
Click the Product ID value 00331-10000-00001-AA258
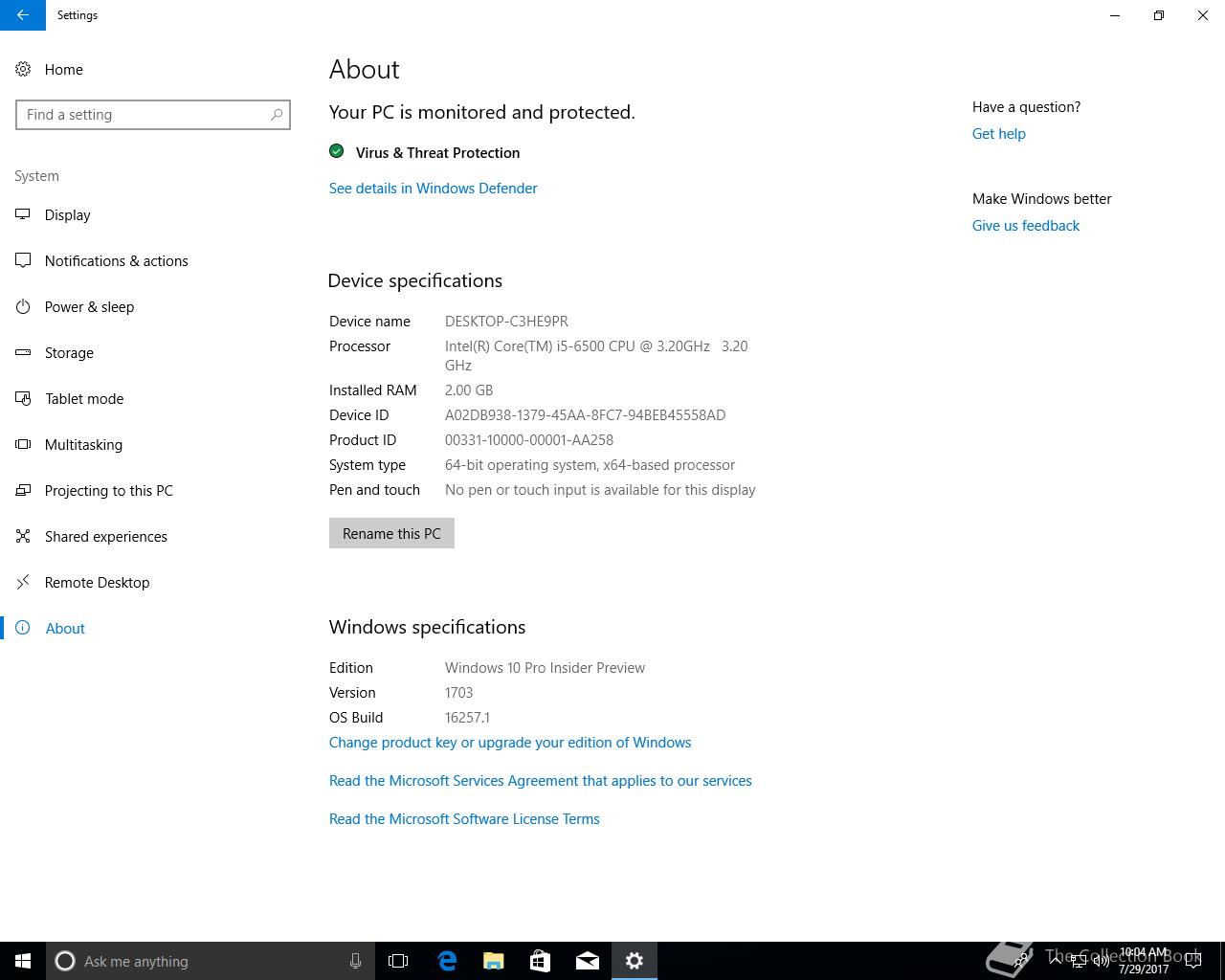pyautogui.click(x=529, y=440)
